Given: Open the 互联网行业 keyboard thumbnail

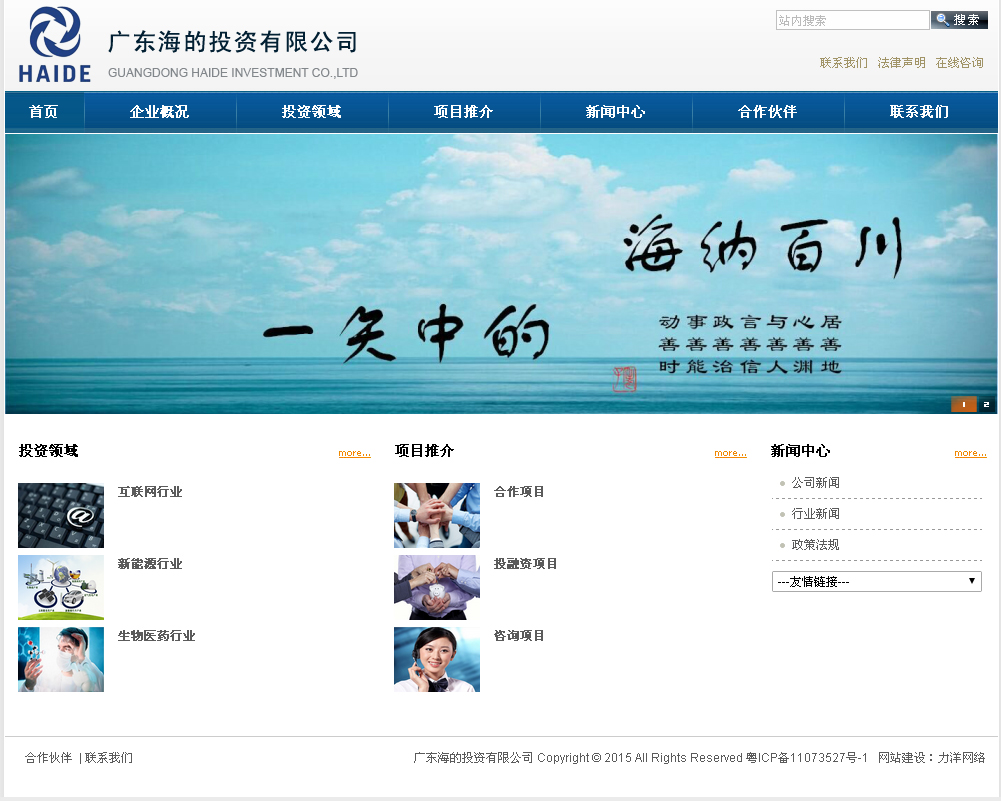Looking at the screenshot, I should point(61,516).
